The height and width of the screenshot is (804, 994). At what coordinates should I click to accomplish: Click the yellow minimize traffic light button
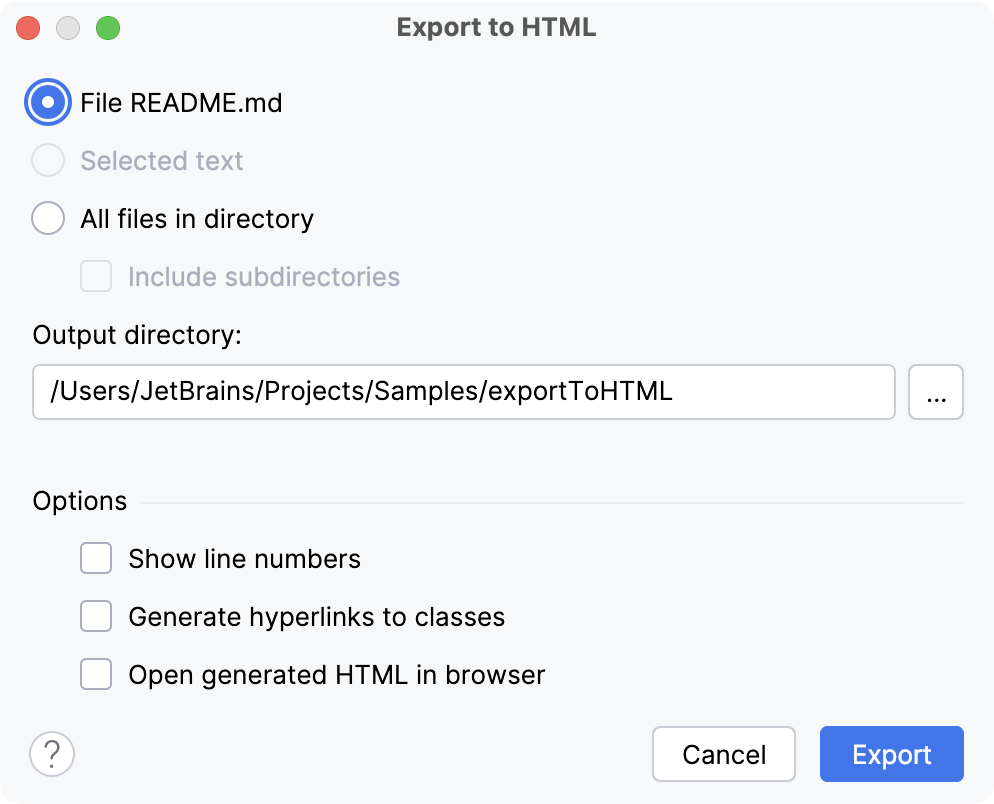[x=68, y=28]
